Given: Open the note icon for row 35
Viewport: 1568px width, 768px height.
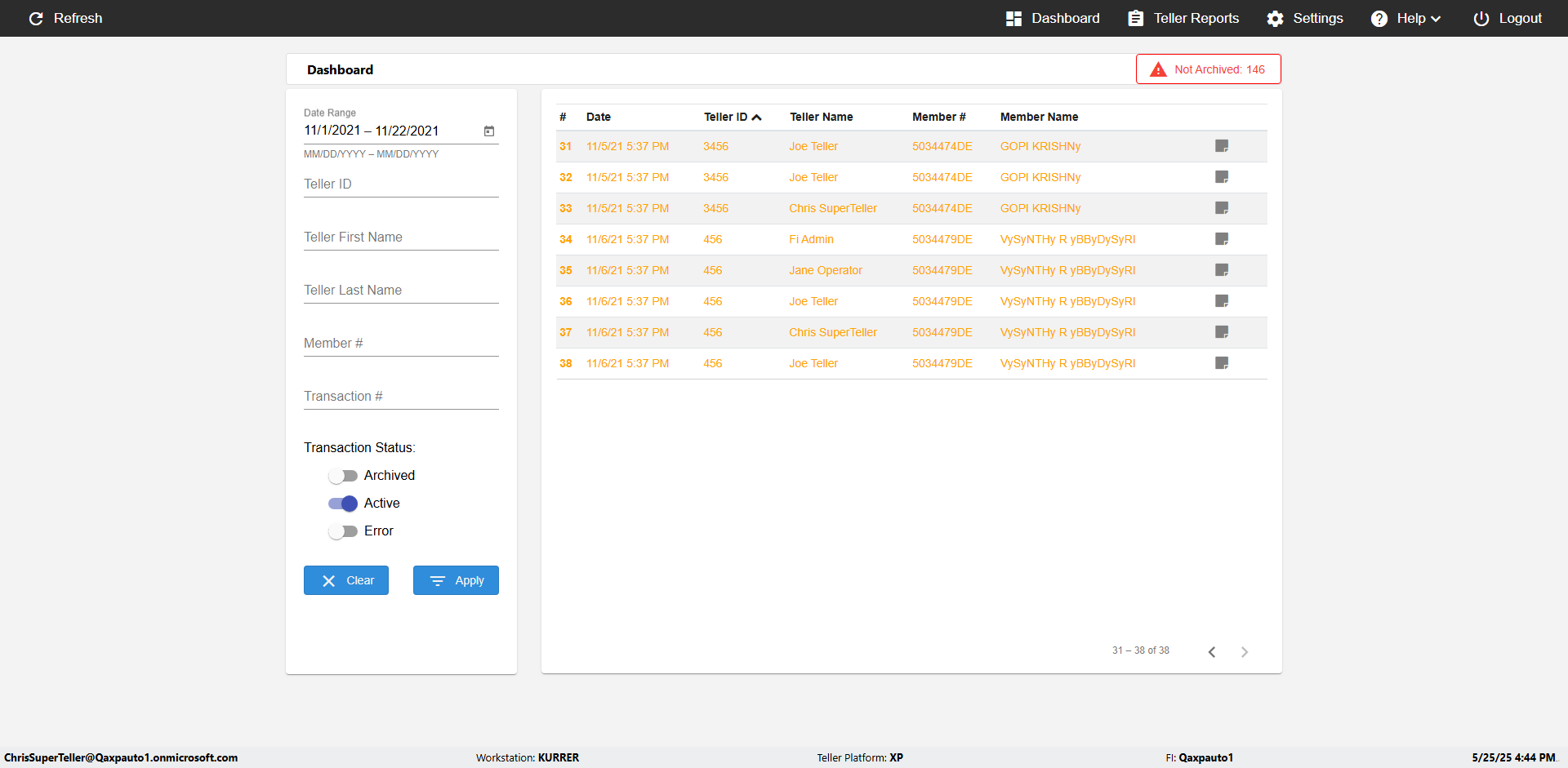Looking at the screenshot, I should (x=1222, y=270).
